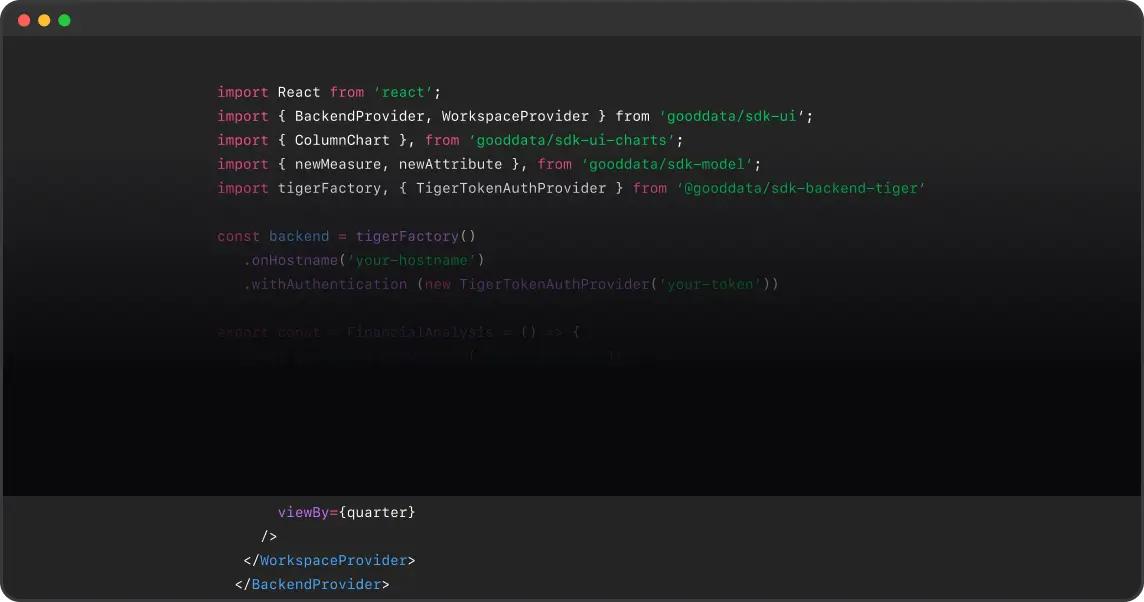Click the red close window button

pyautogui.click(x=24, y=20)
